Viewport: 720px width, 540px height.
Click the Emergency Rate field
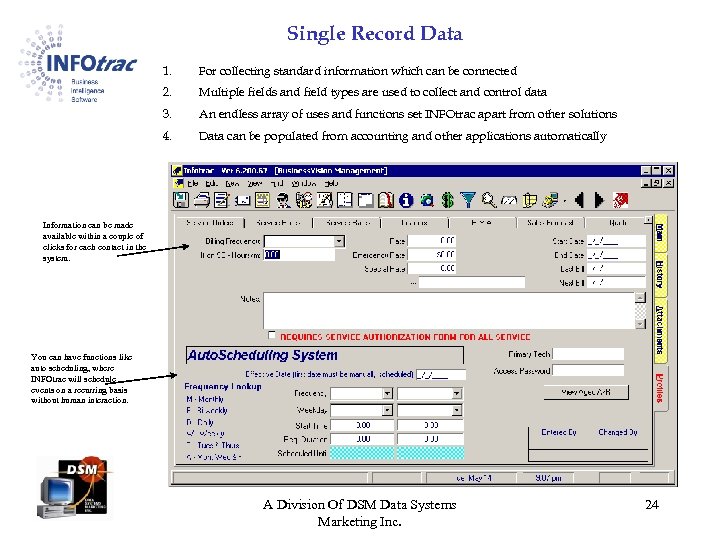(x=432, y=254)
